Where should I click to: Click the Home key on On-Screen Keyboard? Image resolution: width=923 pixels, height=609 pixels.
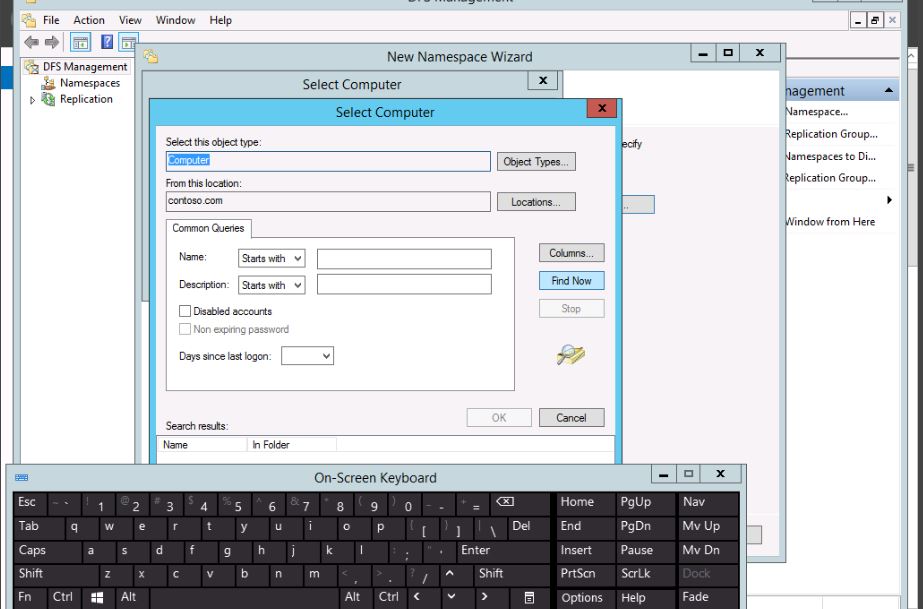(586, 504)
